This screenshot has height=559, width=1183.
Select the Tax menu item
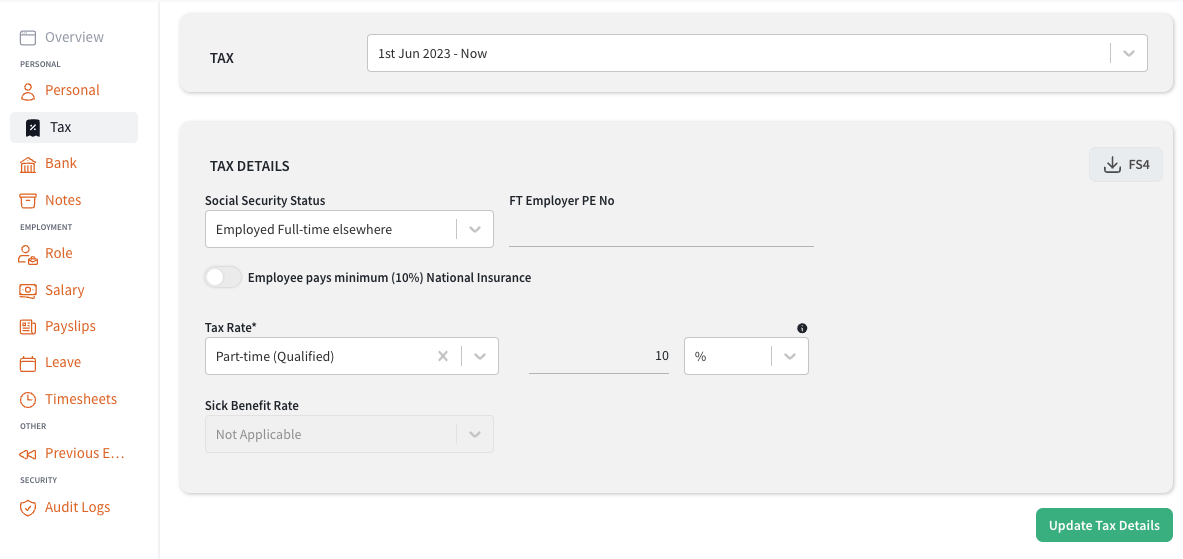pyautogui.click(x=74, y=127)
